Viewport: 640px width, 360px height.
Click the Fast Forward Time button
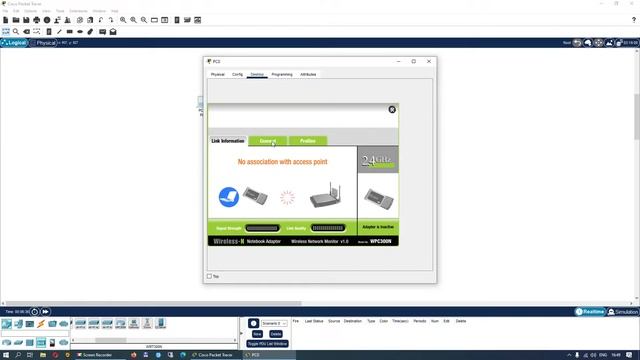[x=45, y=312]
